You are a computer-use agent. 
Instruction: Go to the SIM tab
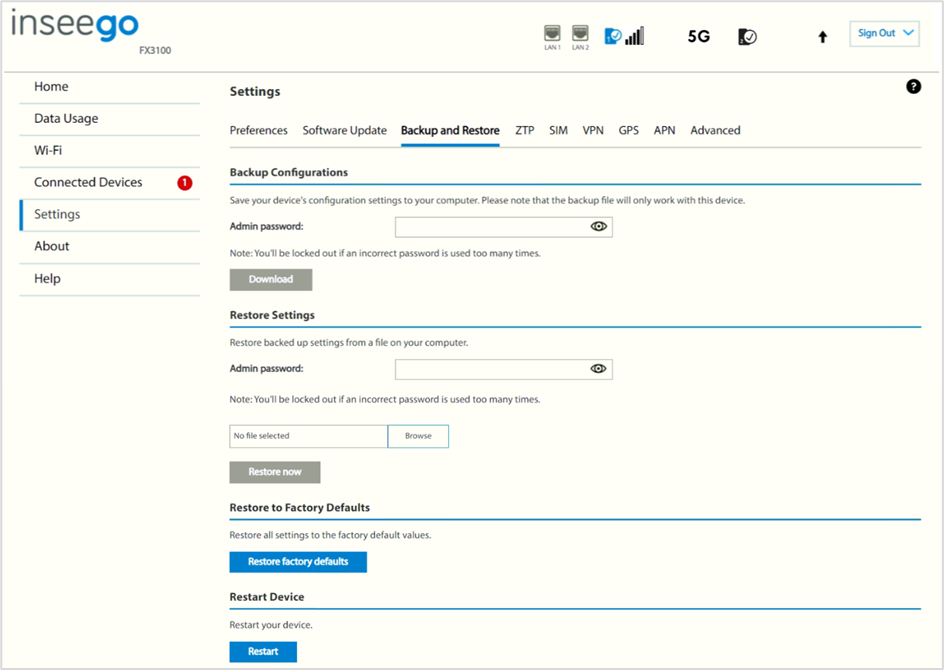pyautogui.click(x=558, y=130)
